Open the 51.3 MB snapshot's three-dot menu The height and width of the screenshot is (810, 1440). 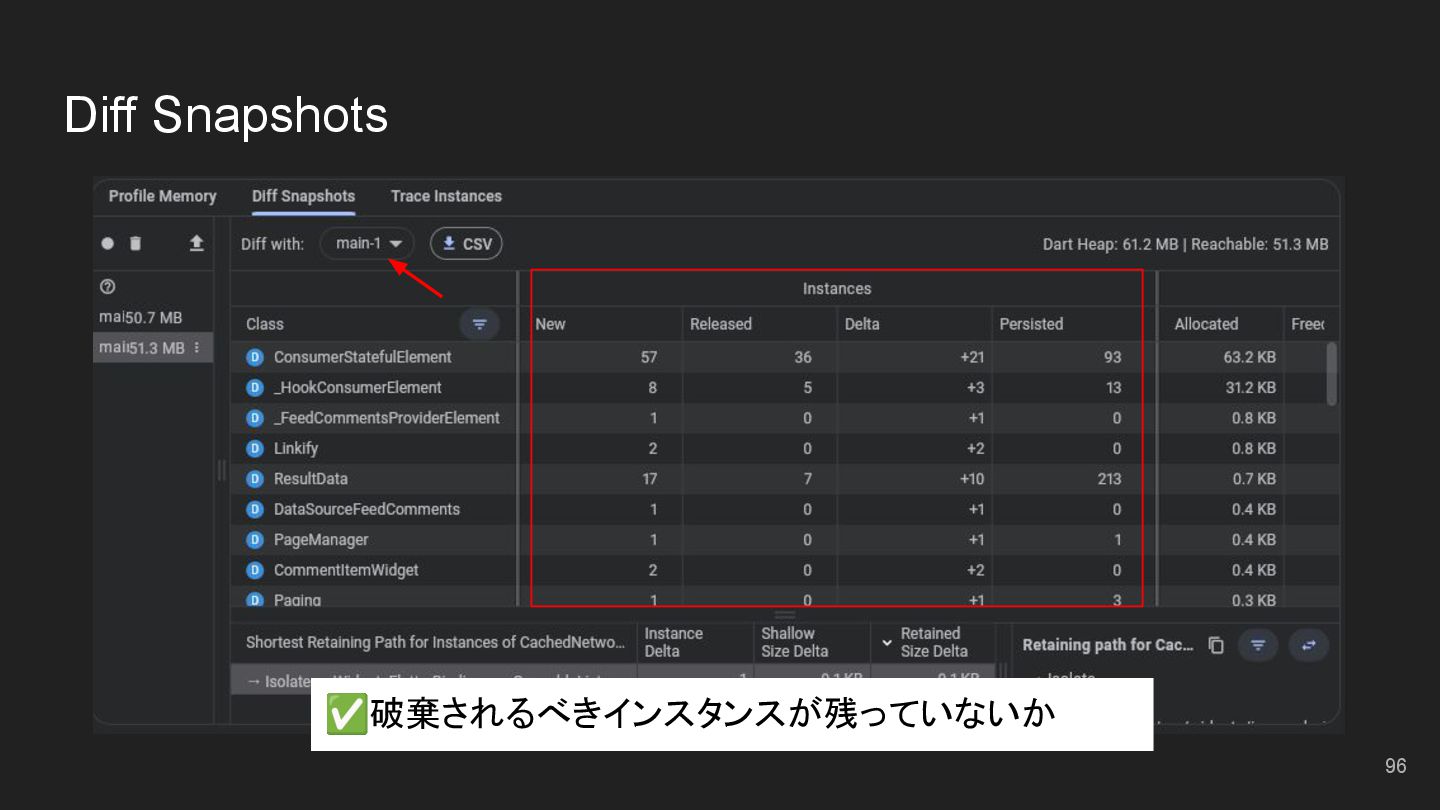[197, 348]
